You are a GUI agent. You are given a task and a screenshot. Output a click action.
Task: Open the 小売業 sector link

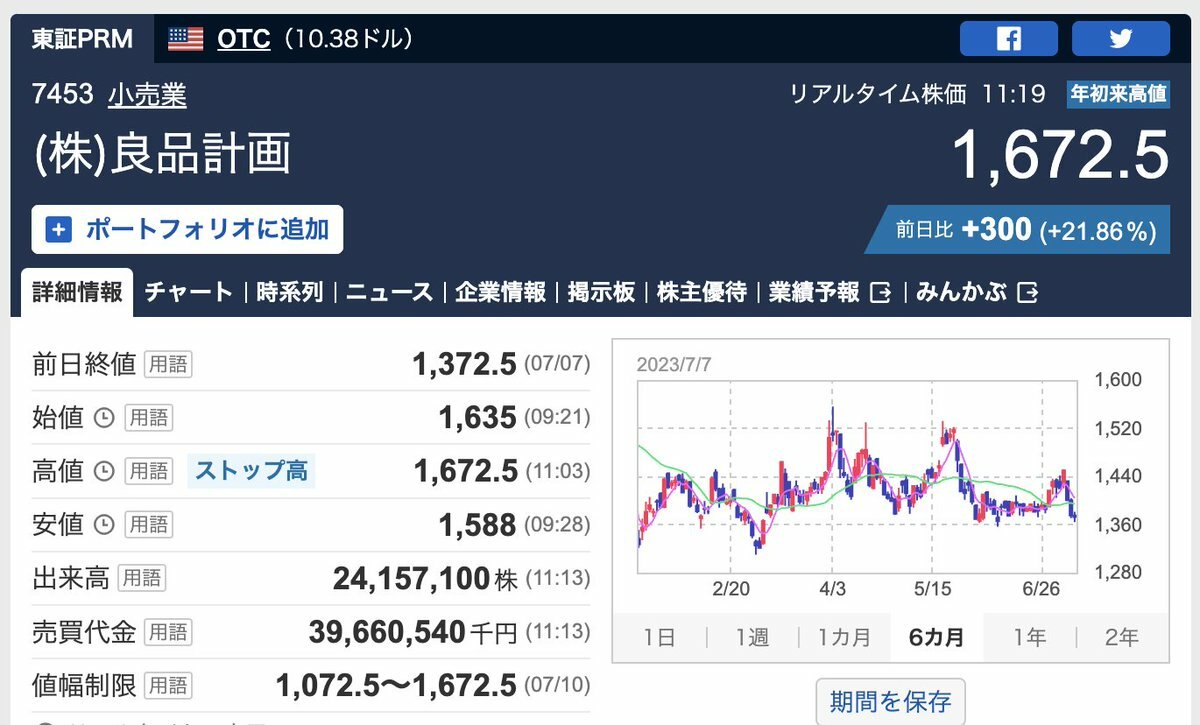click(147, 95)
